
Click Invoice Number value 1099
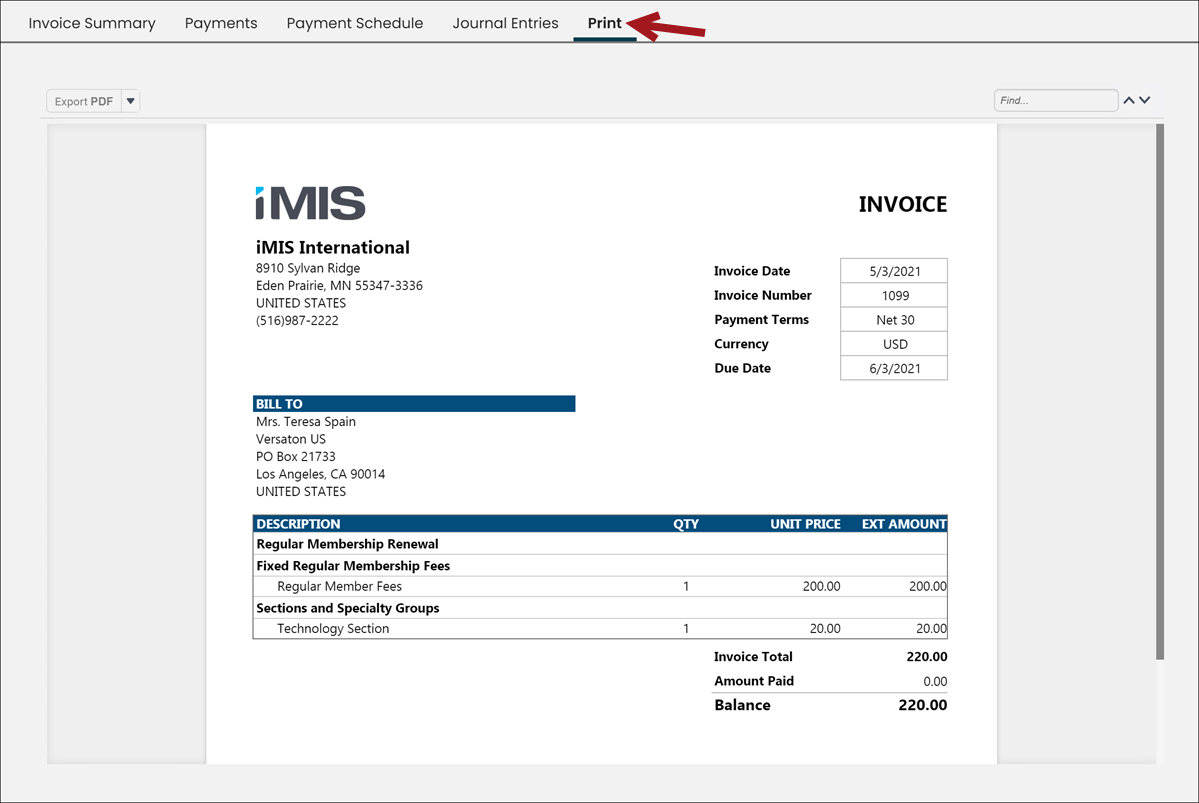(x=894, y=295)
